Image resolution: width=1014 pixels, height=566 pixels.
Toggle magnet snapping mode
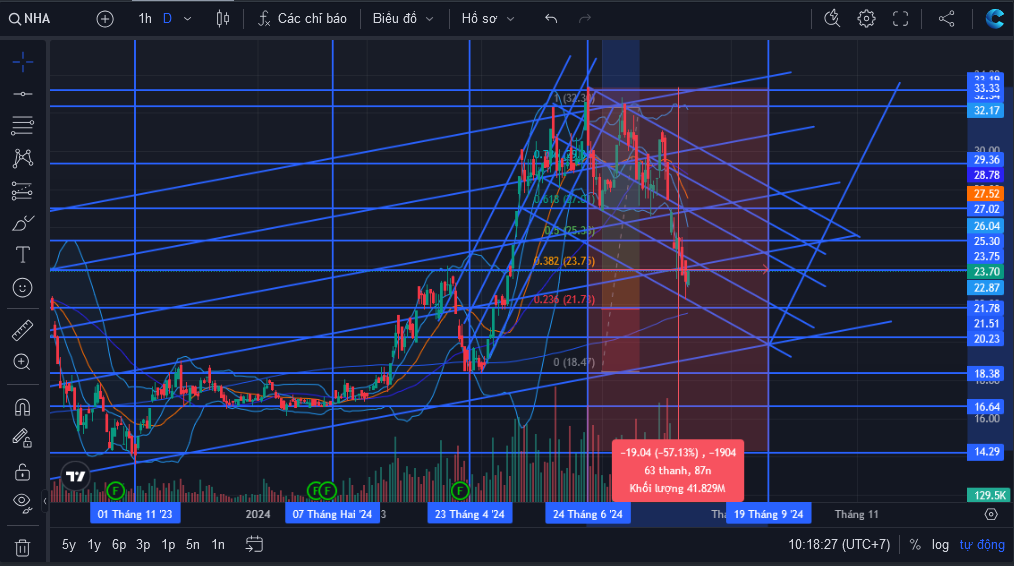click(23, 408)
